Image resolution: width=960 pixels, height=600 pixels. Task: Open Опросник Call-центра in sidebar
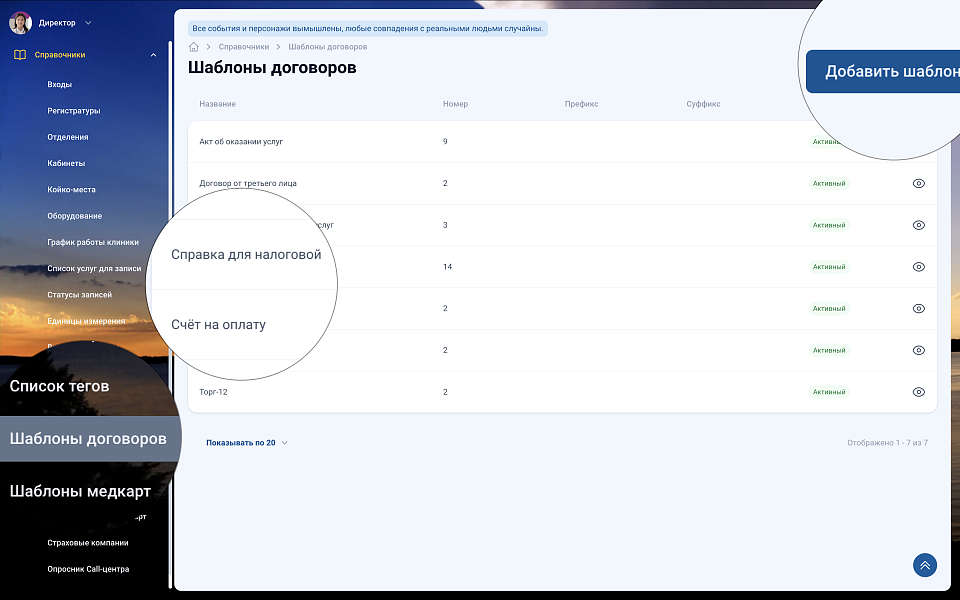click(88, 569)
